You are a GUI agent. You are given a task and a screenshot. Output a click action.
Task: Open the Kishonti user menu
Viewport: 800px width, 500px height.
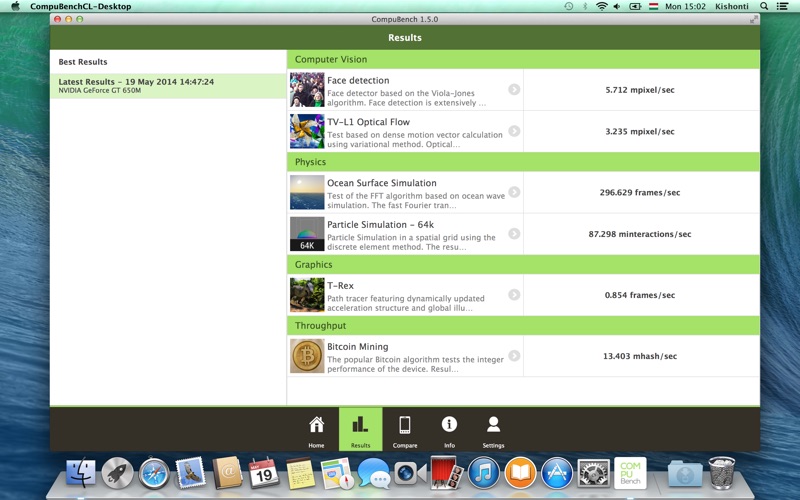click(x=732, y=6)
